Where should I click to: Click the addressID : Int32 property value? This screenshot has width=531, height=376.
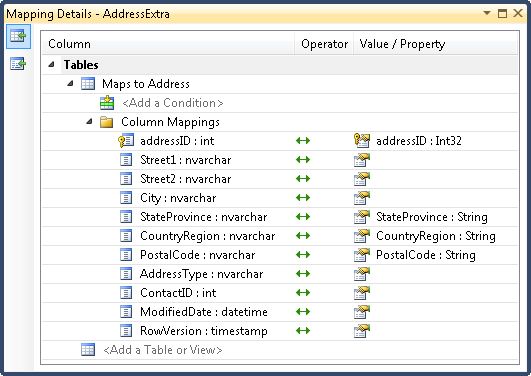[419, 141]
